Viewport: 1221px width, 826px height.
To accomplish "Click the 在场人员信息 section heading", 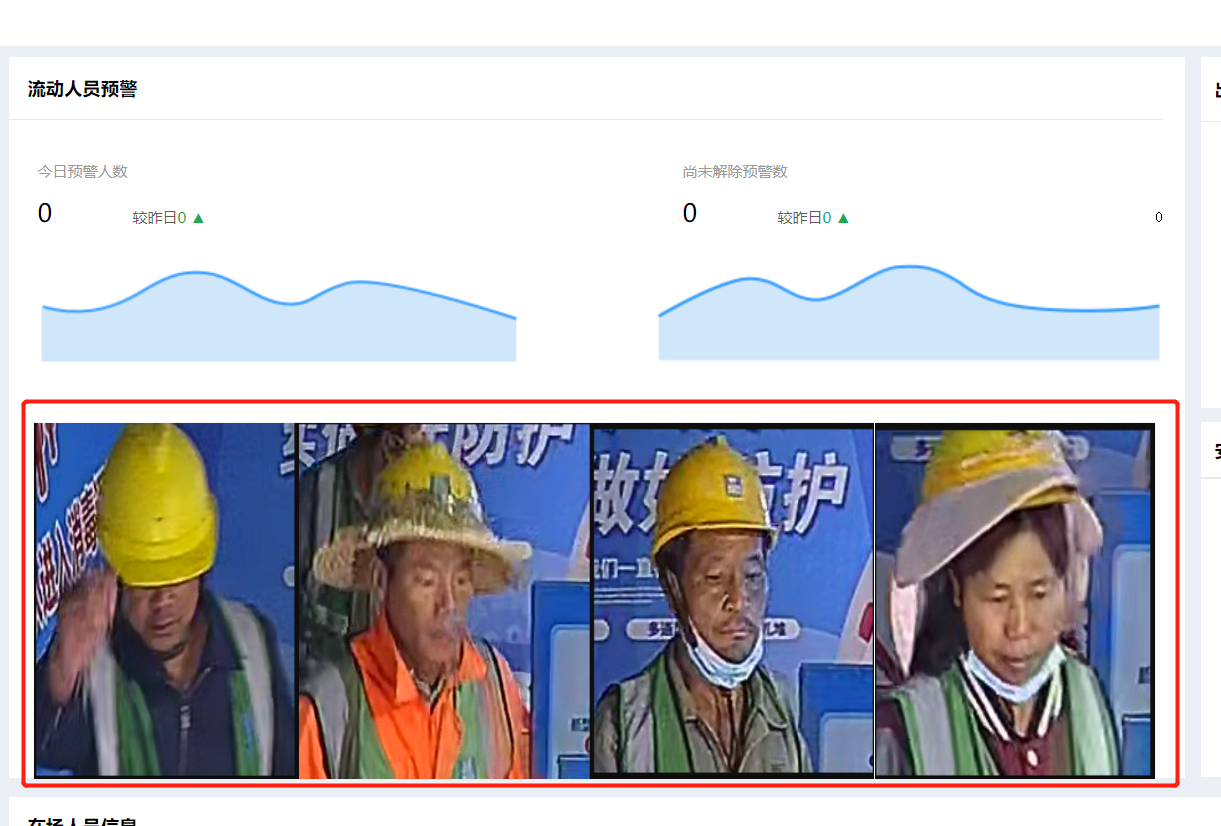I will tap(82, 822).
